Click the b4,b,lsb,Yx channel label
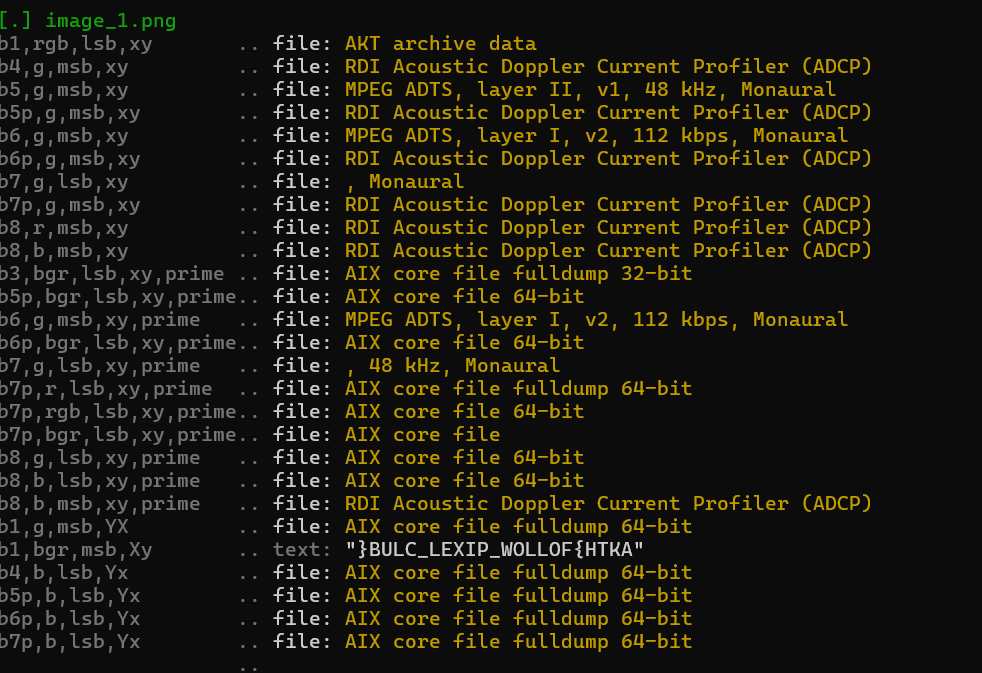The height and width of the screenshot is (673, 982). [x=64, y=573]
